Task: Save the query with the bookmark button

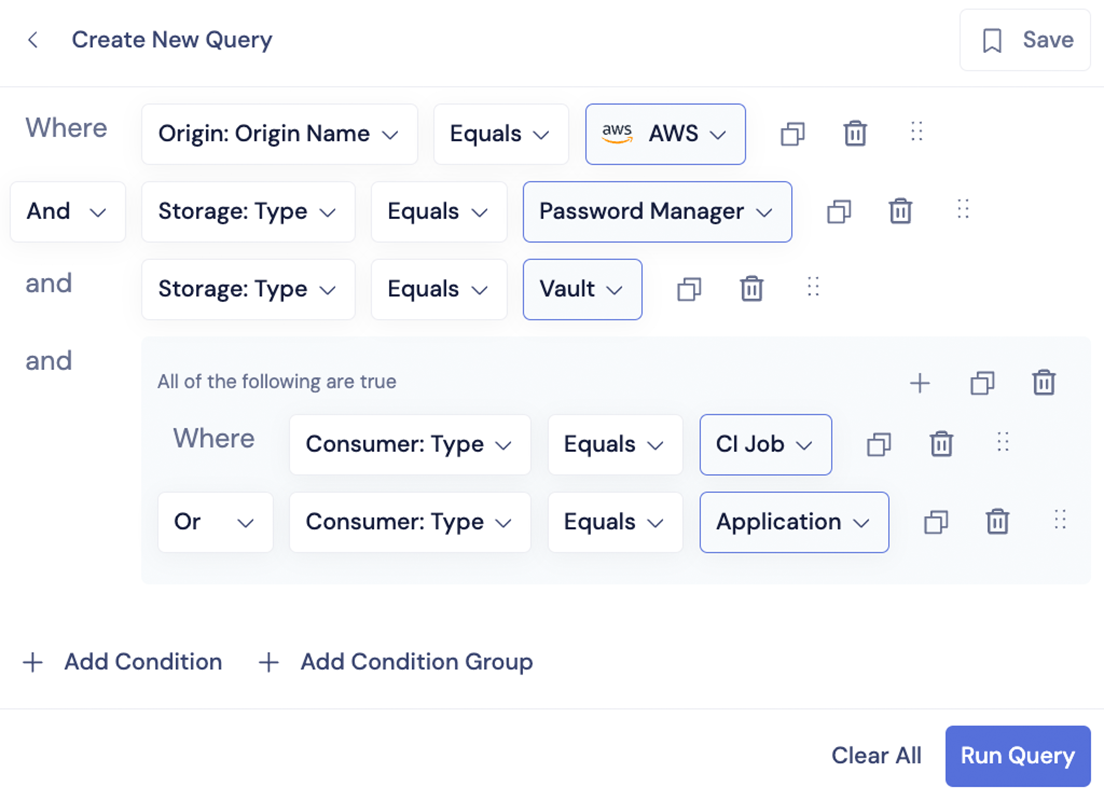Action: click(x=1025, y=40)
